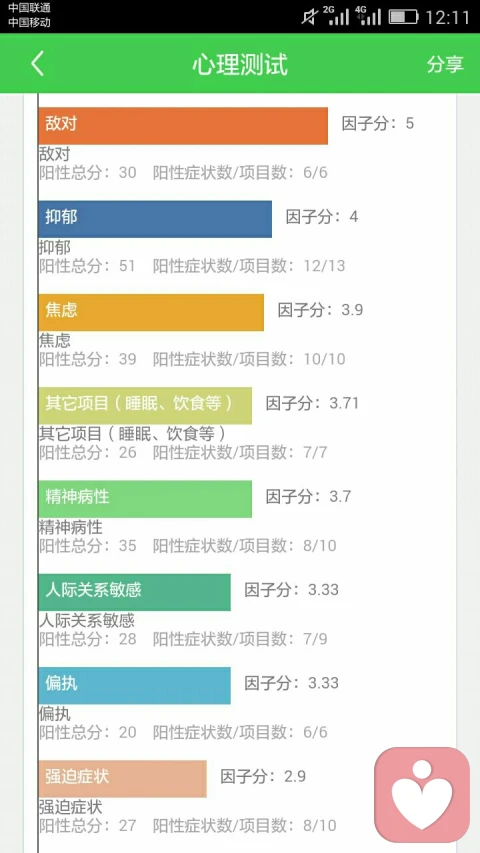Tap the 中国联通 carrier label

tap(29, 9)
